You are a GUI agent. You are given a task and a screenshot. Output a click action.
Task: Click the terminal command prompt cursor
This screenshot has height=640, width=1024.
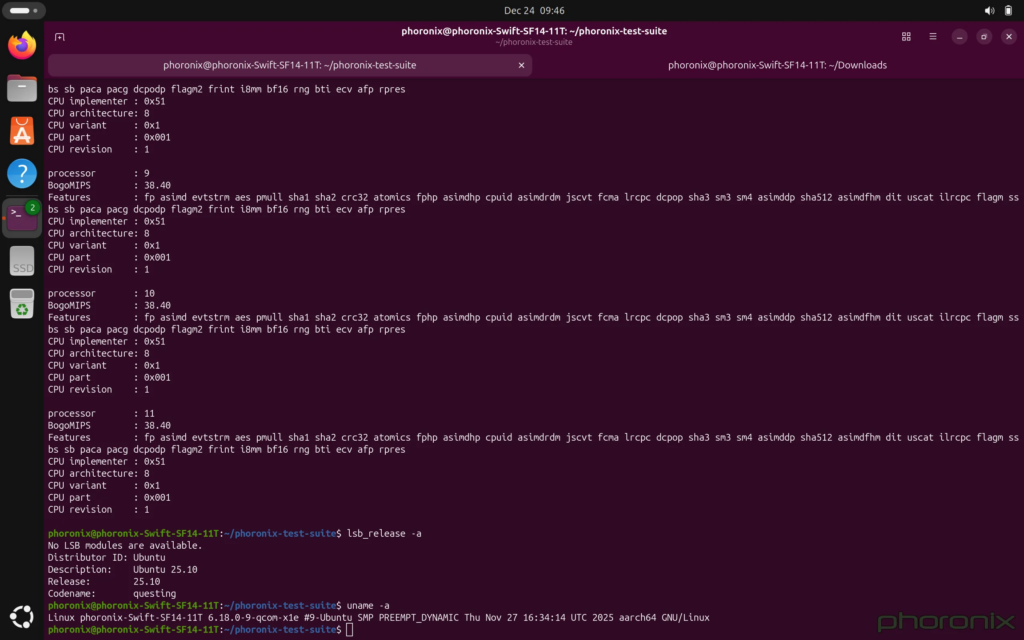click(x=349, y=630)
